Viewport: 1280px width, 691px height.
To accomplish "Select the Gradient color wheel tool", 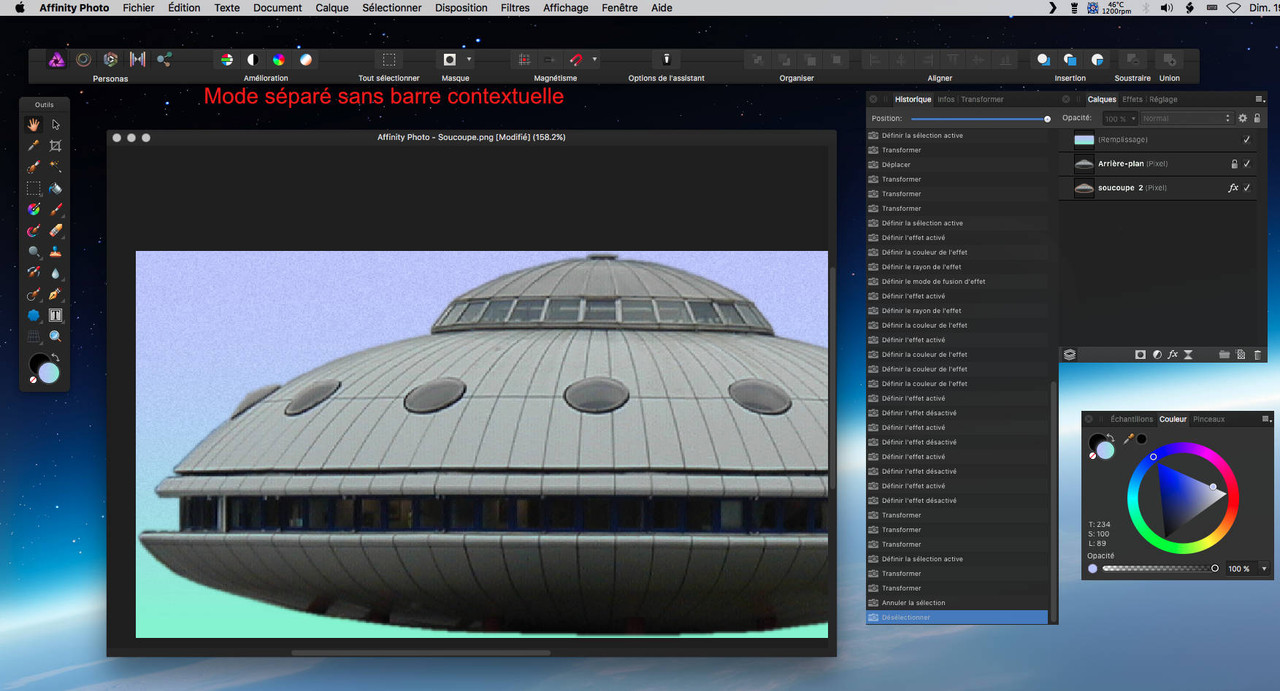I will pos(33,209).
